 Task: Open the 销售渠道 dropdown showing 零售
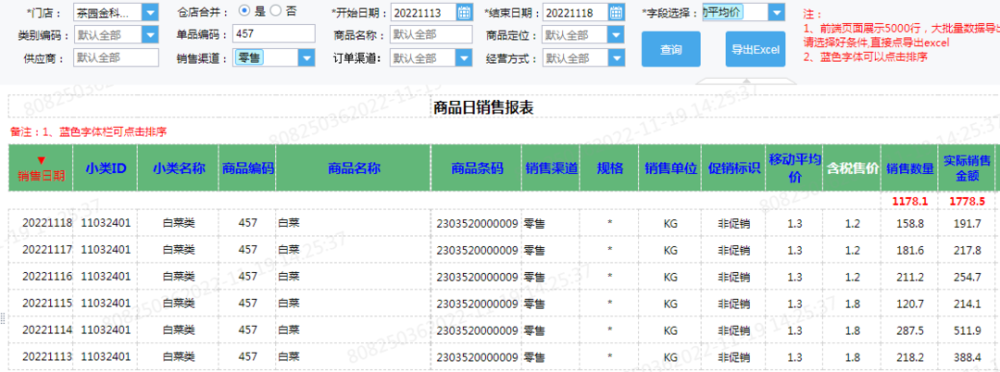pyautogui.click(x=307, y=58)
